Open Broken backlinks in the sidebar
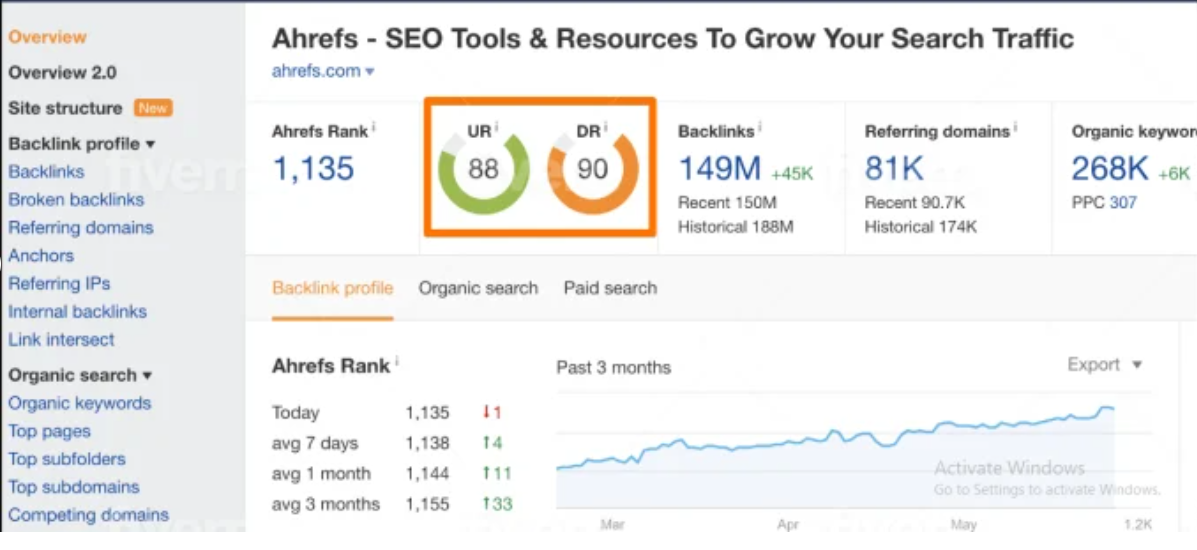Screen dimensions: 1197x550 click(x=76, y=200)
